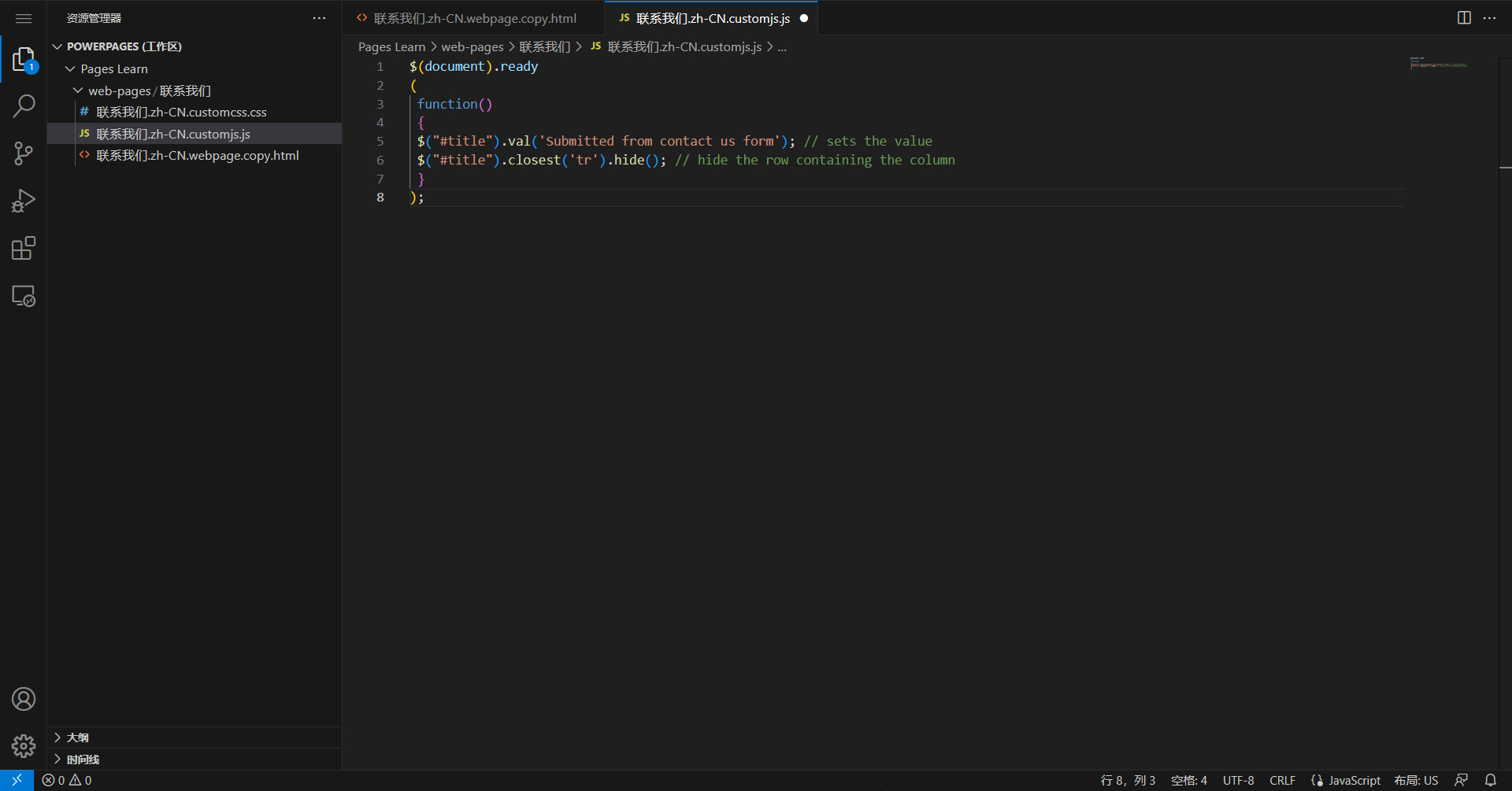Click '$(document).ready' on line 1
The height and width of the screenshot is (791, 1512).
473,66
